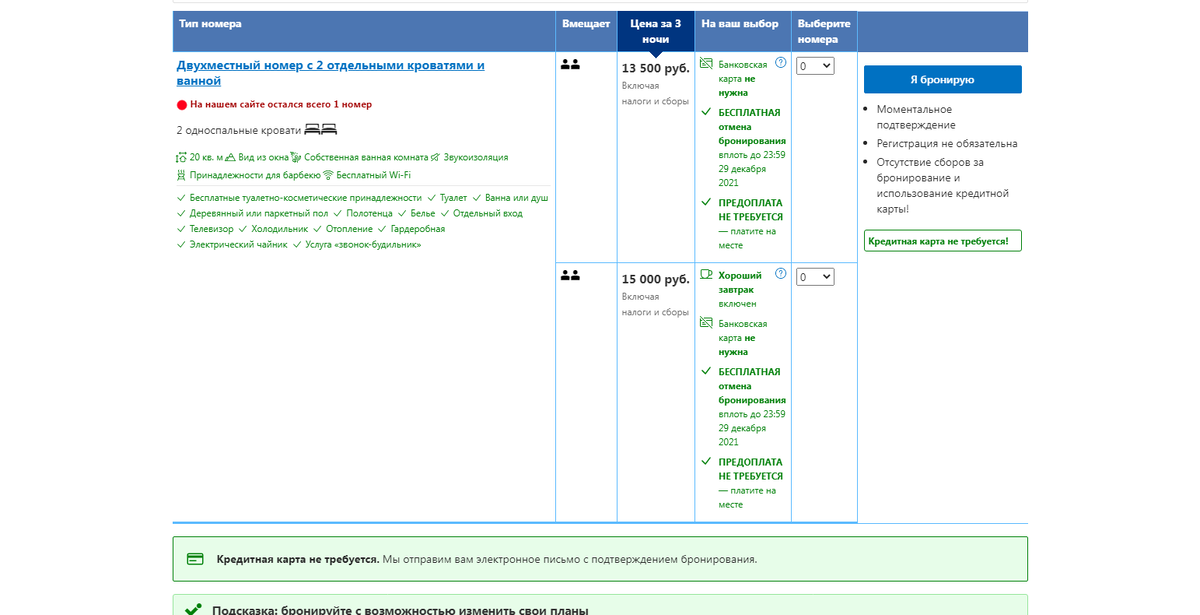Image resolution: width=1200 pixels, height=615 pixels.
Task: Click the Подсказка: бронируйте с возможностью изменить tip
Action: [x=400, y=609]
